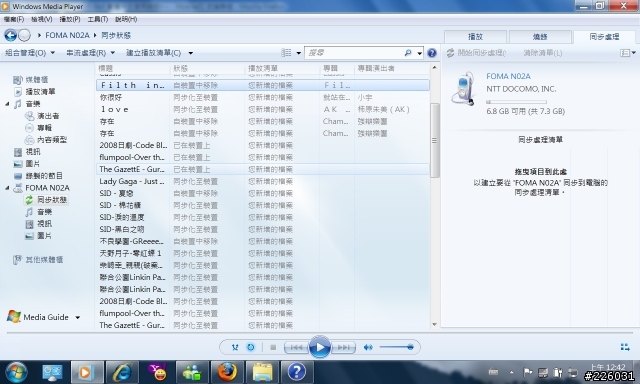Open the Windows Start orb

pyautogui.click(x=16, y=372)
